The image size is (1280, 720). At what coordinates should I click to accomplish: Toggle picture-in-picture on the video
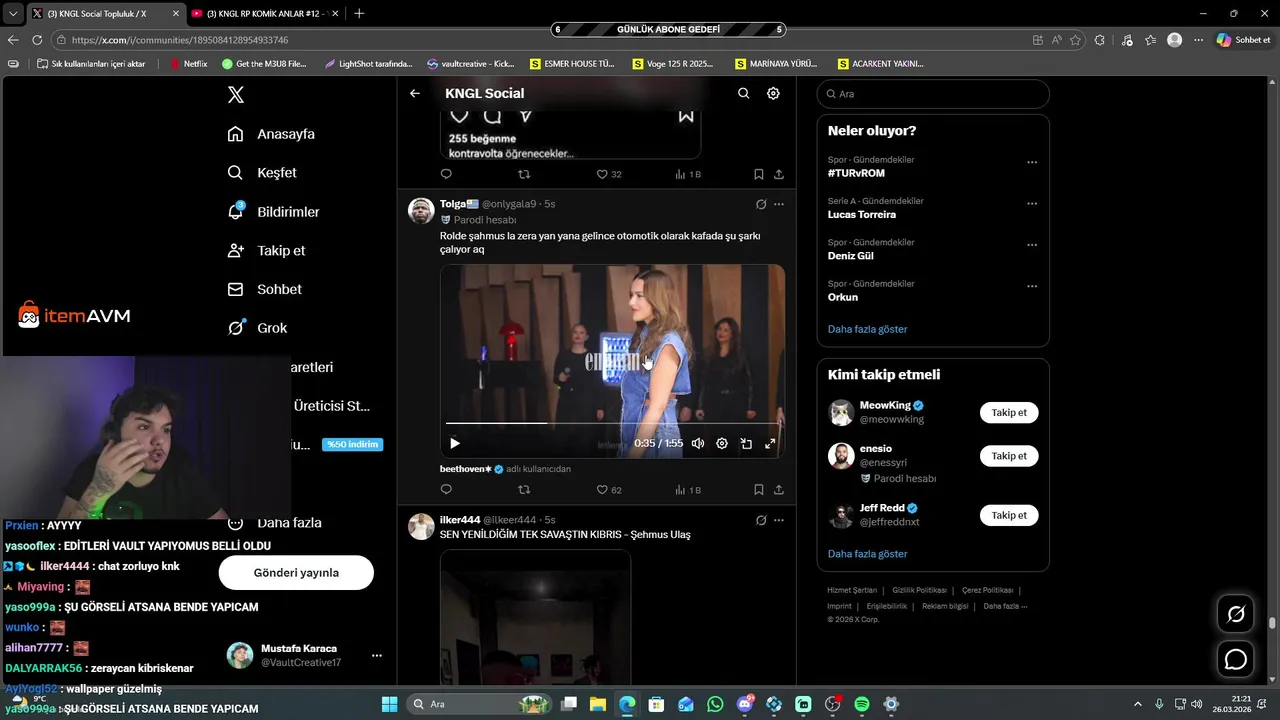click(746, 443)
